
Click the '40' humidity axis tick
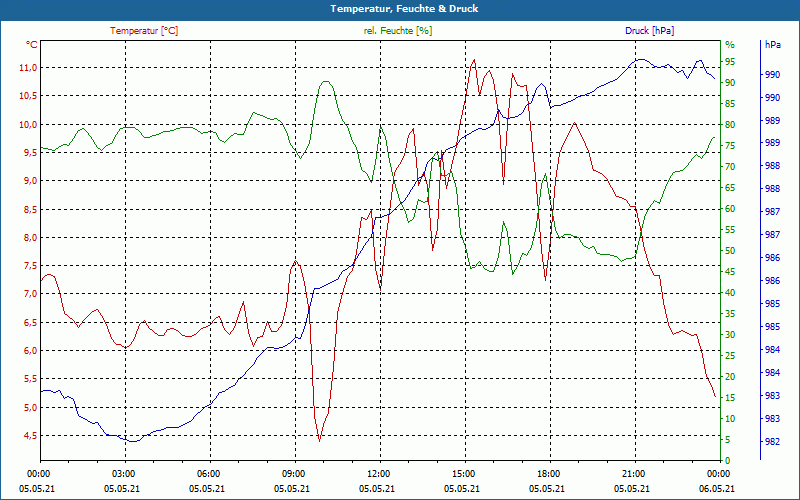coord(730,293)
